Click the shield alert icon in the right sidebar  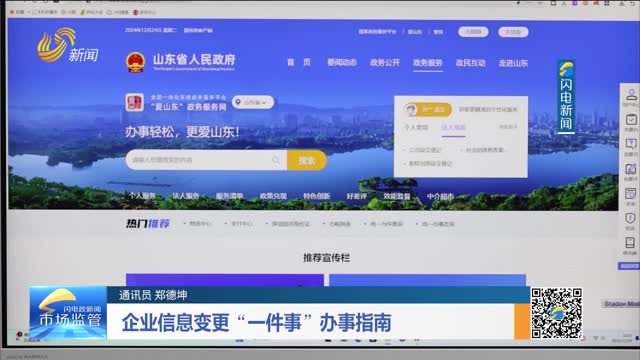click(631, 218)
